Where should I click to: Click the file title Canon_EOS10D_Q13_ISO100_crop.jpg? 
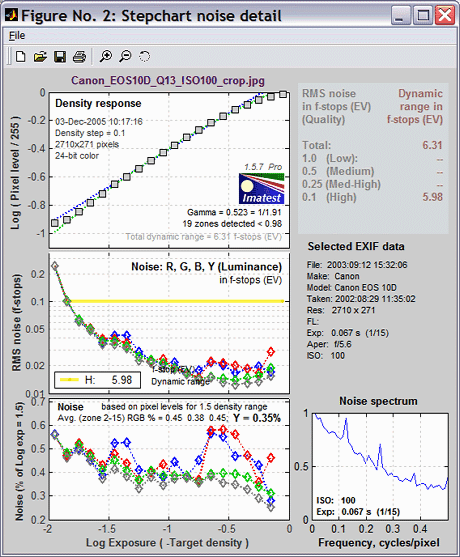pyautogui.click(x=168, y=81)
